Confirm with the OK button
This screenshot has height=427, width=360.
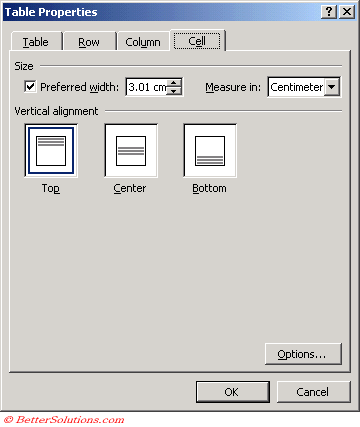coord(233,392)
